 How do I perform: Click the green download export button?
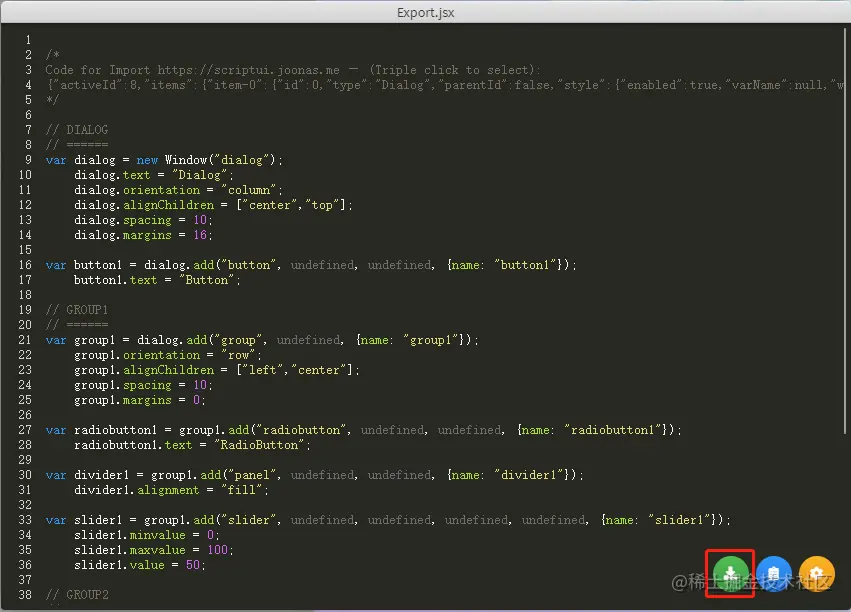coord(731,573)
